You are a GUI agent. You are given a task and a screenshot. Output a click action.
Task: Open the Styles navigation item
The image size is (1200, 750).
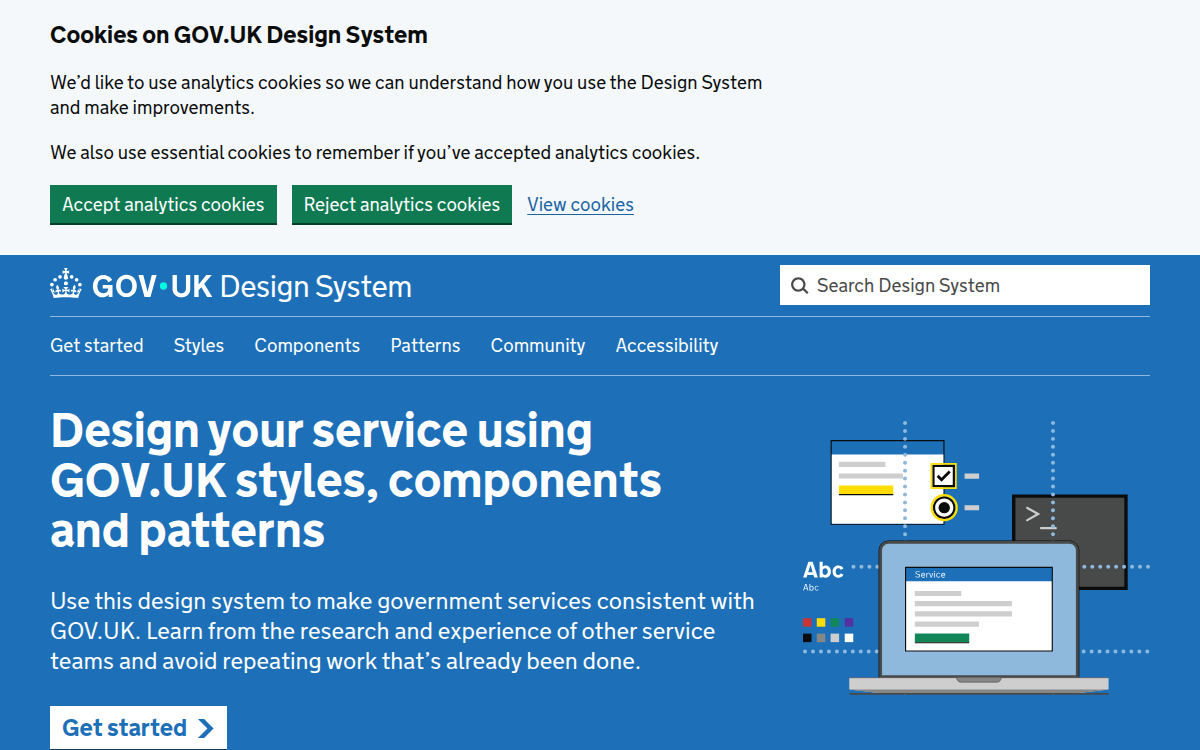pyautogui.click(x=199, y=345)
